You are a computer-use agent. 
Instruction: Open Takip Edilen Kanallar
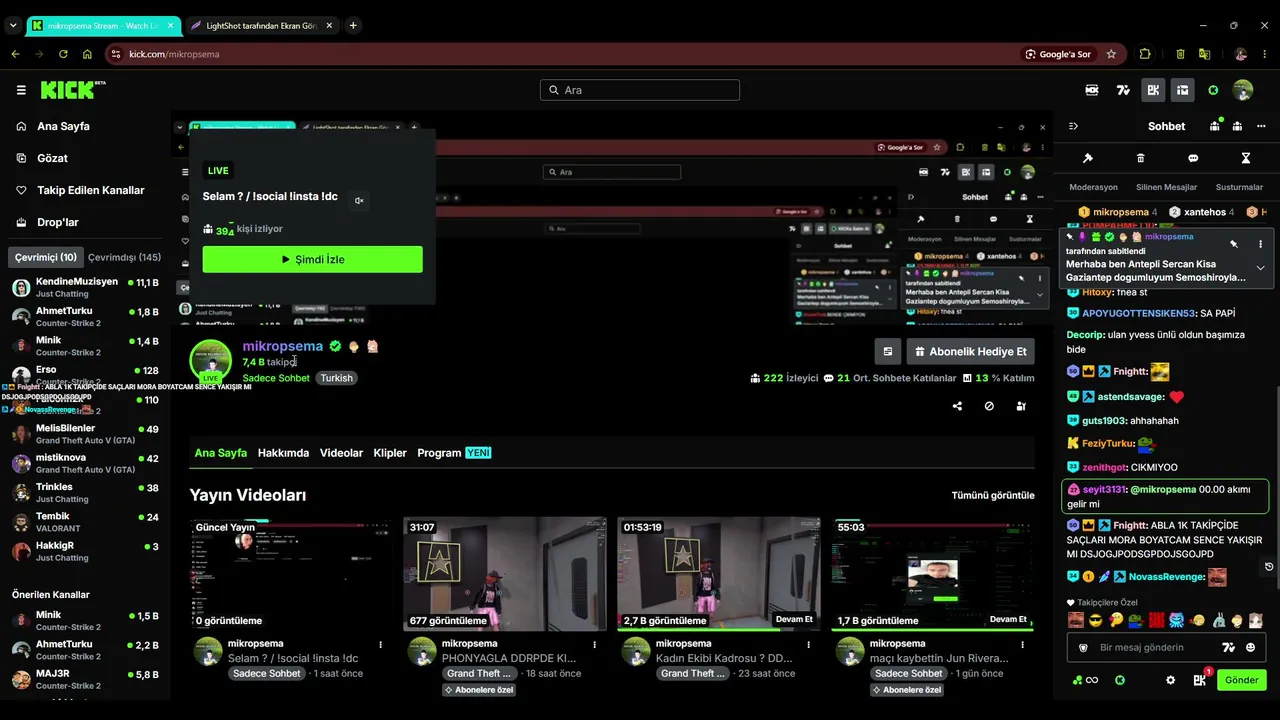(91, 190)
